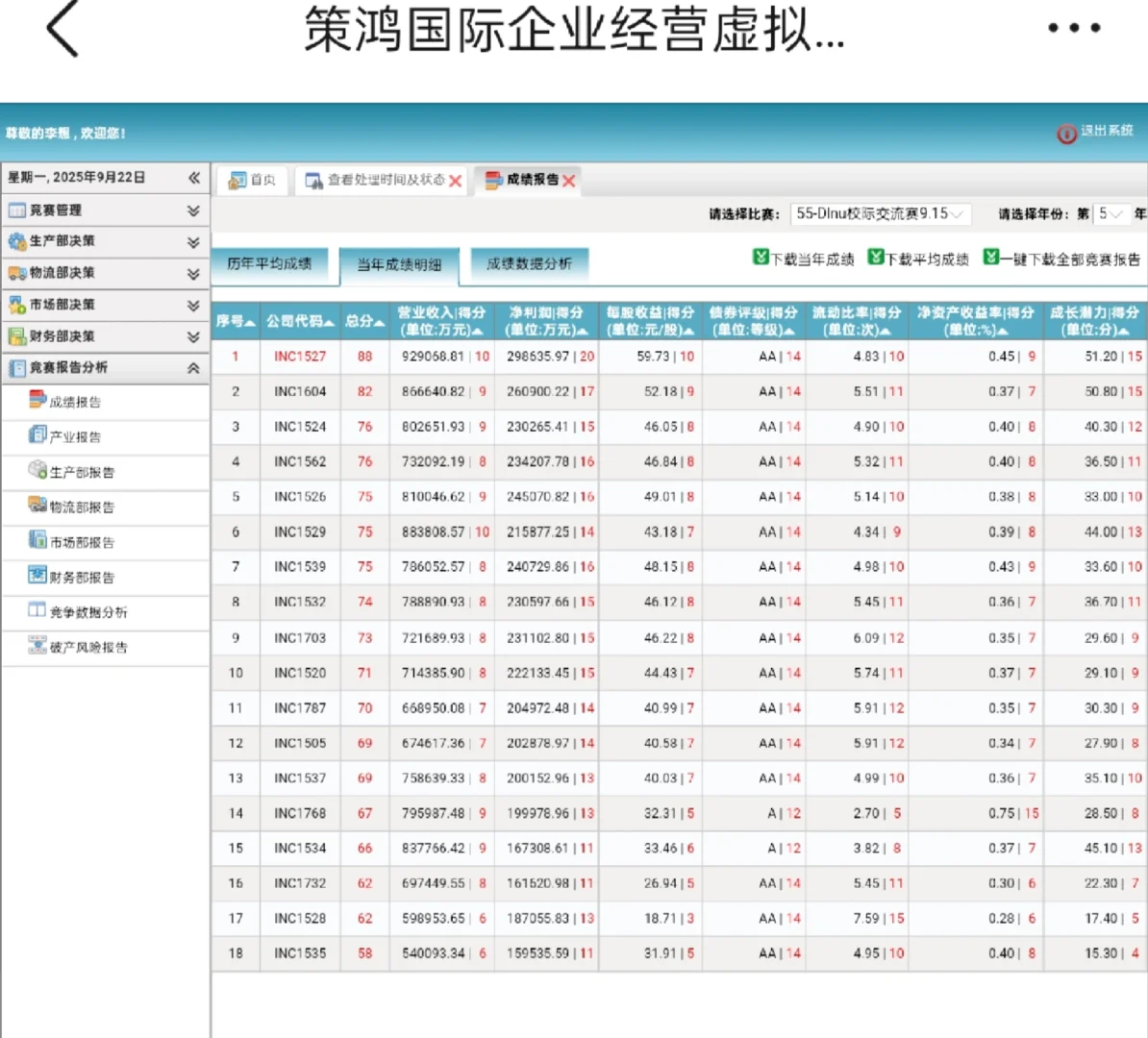Sort by the 公司代码 column header

click(300, 321)
